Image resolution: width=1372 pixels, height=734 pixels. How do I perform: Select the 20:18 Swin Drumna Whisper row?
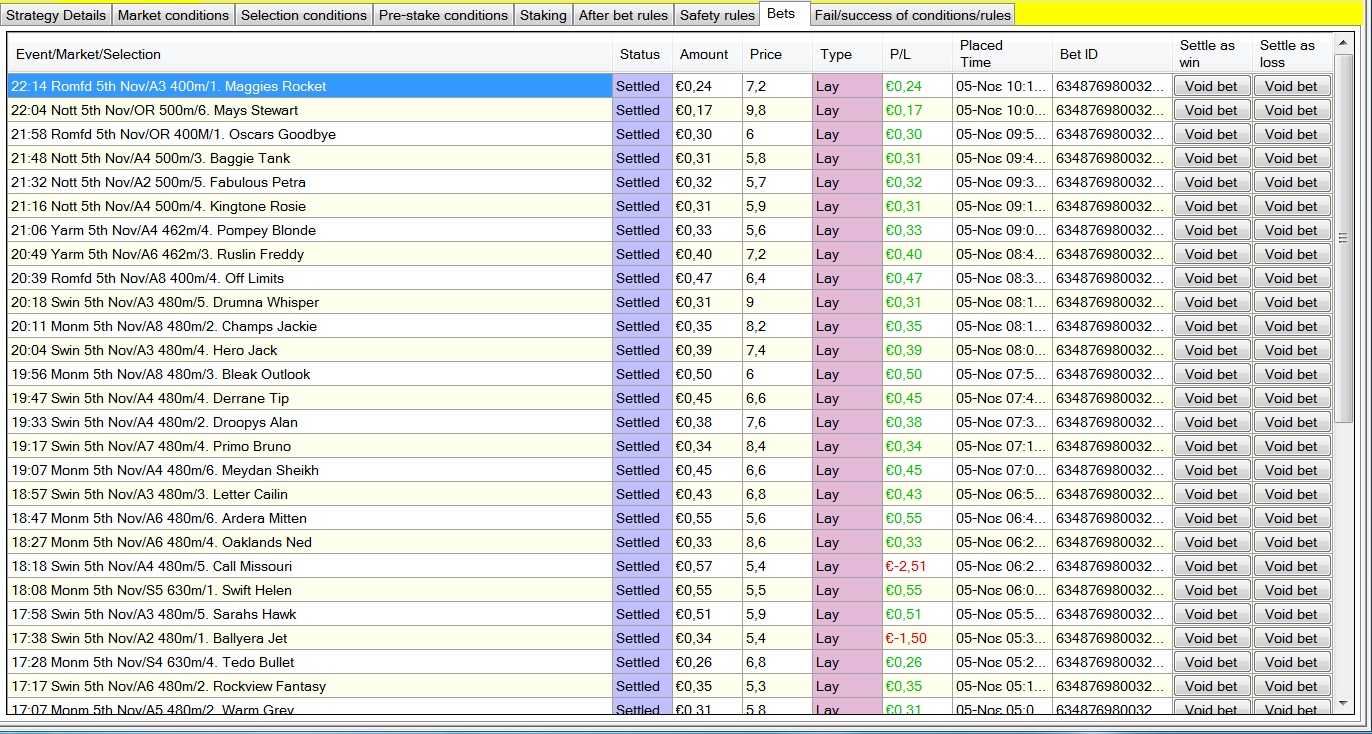(x=670, y=302)
